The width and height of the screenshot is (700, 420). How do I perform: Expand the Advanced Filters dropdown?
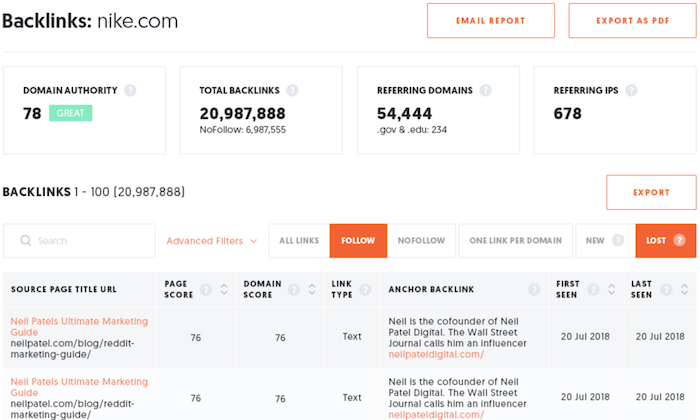coord(212,241)
